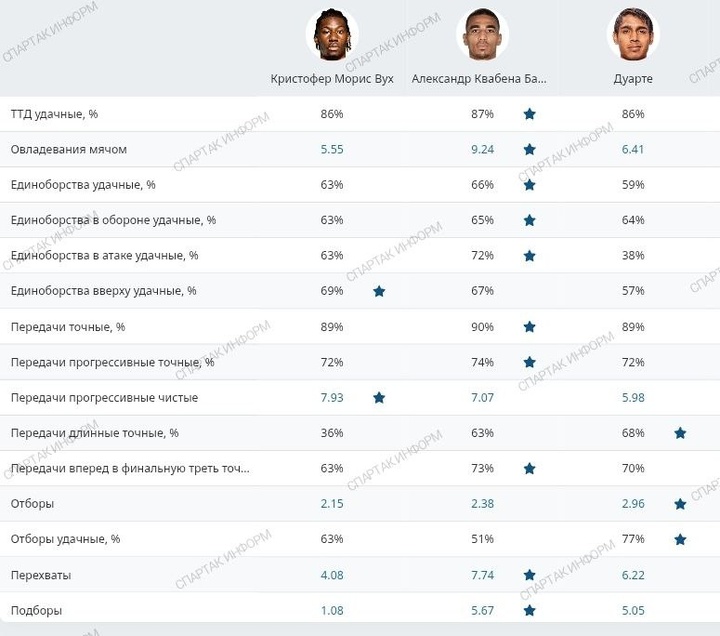The height and width of the screenshot is (636, 720).
Task: Click the star in the Отборы удачные row
Action: tap(680, 539)
